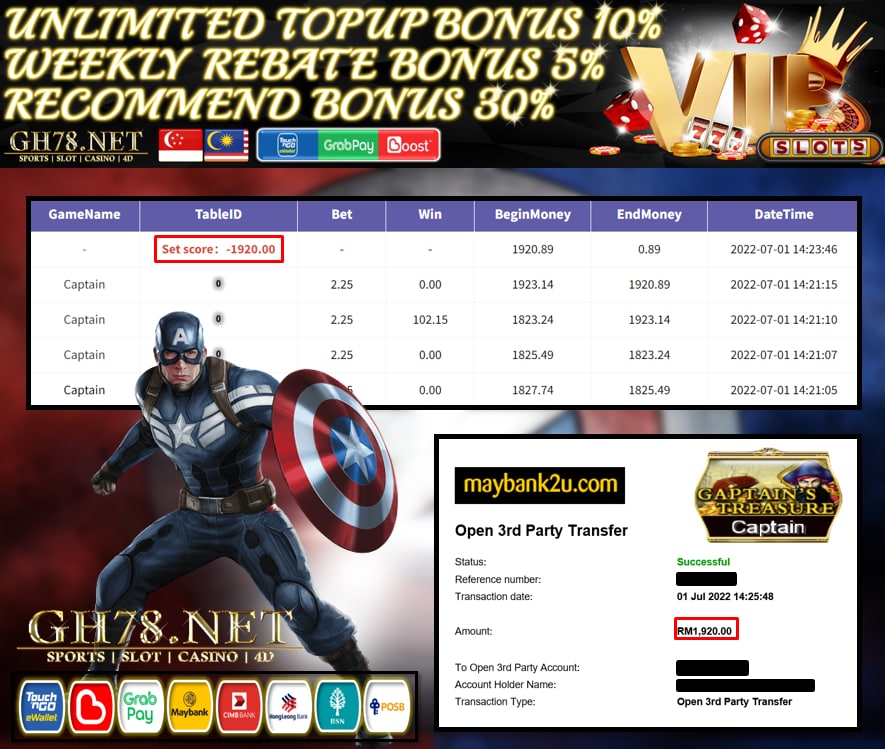Click the Bet value 2.25 in the 14:21:15 row

tap(341, 284)
